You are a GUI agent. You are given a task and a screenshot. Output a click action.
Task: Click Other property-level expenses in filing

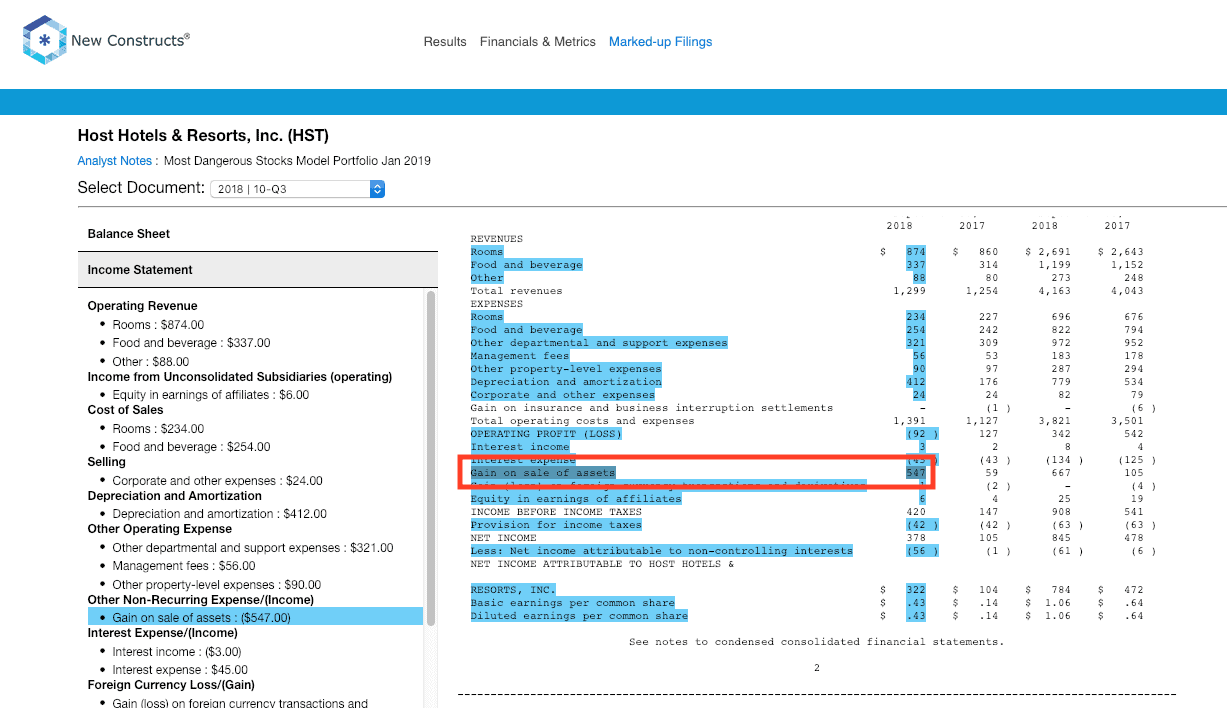point(566,369)
